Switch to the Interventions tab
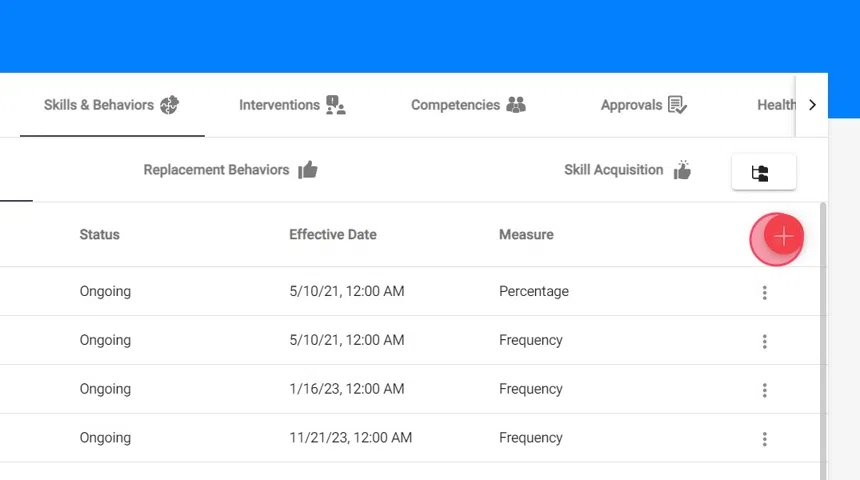860x480 pixels. pyautogui.click(x=292, y=105)
